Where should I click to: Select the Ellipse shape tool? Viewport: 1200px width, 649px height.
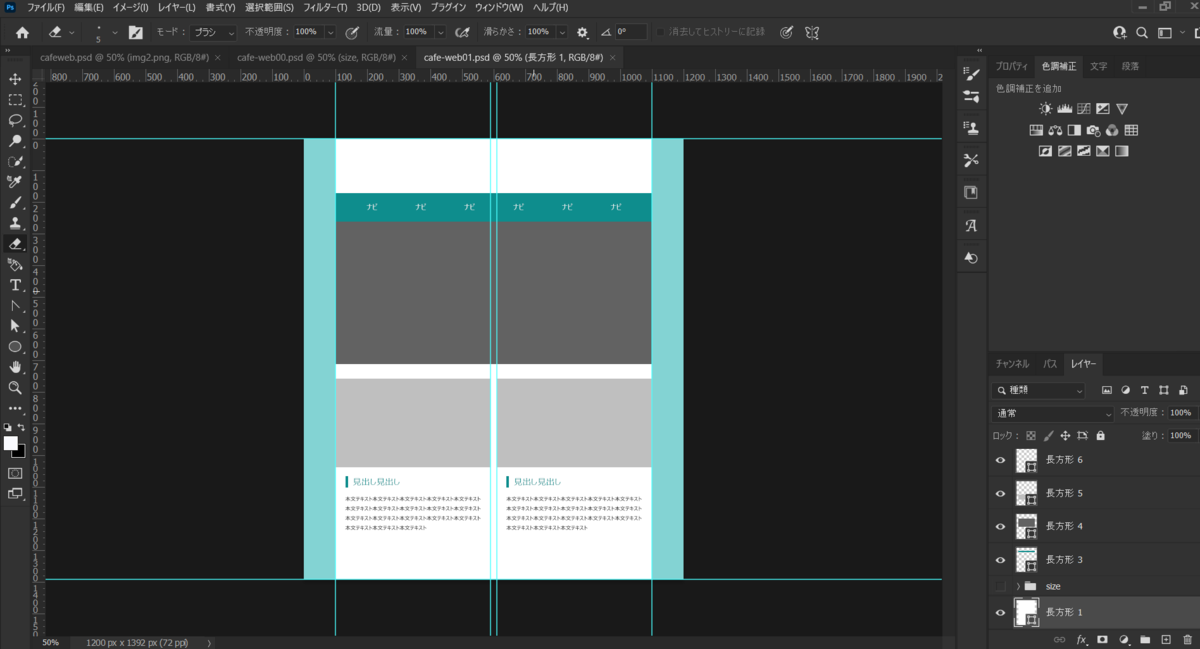(x=15, y=346)
